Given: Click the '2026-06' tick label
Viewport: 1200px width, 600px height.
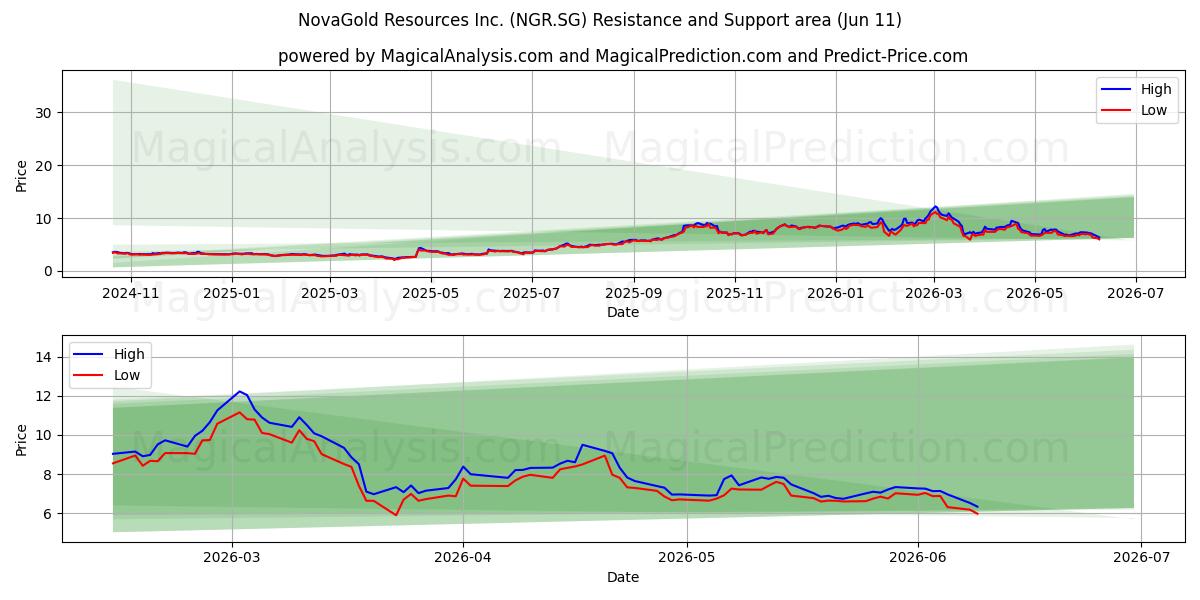Looking at the screenshot, I should [918, 558].
